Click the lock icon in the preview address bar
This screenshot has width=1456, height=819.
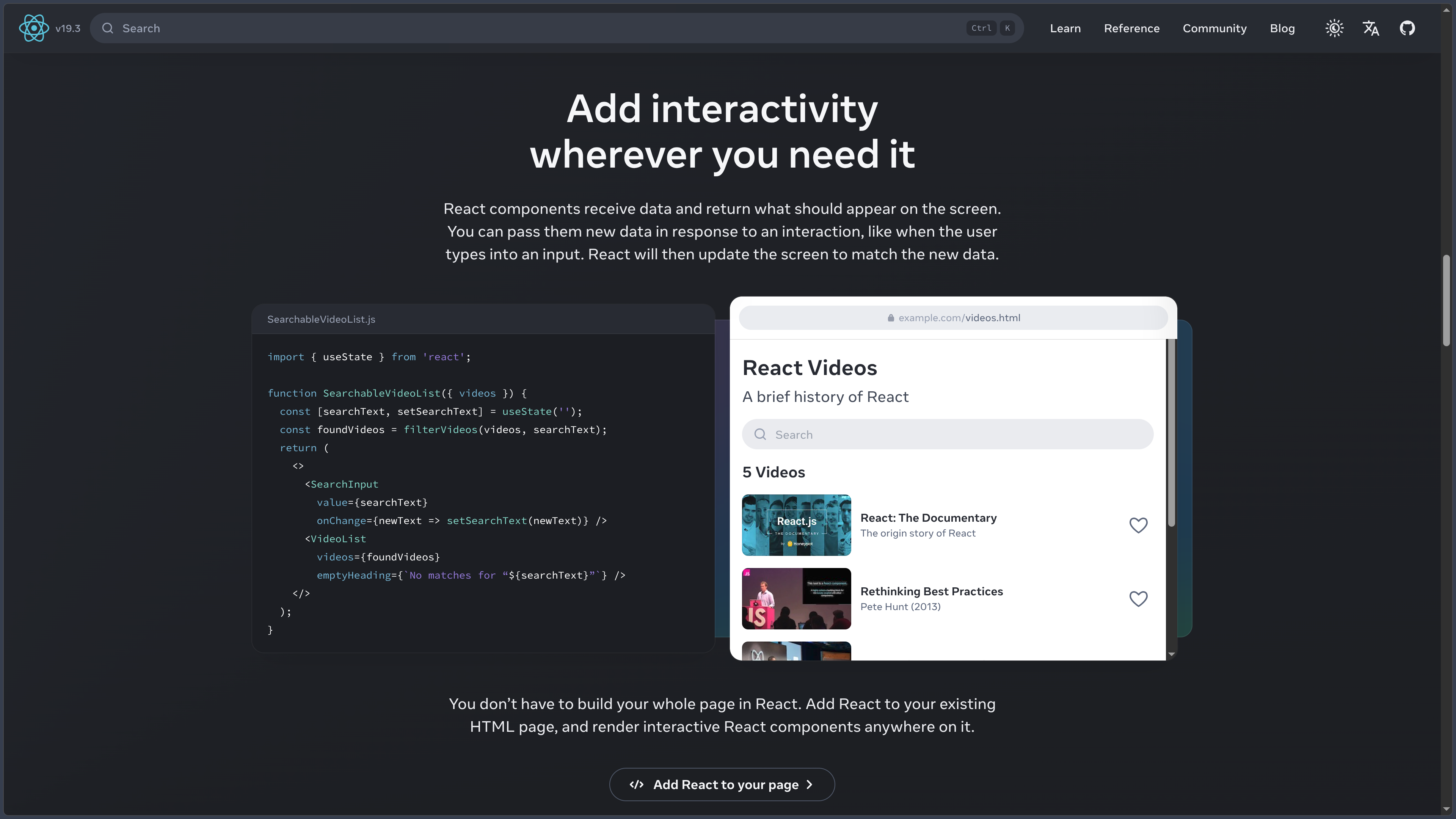pos(891,318)
